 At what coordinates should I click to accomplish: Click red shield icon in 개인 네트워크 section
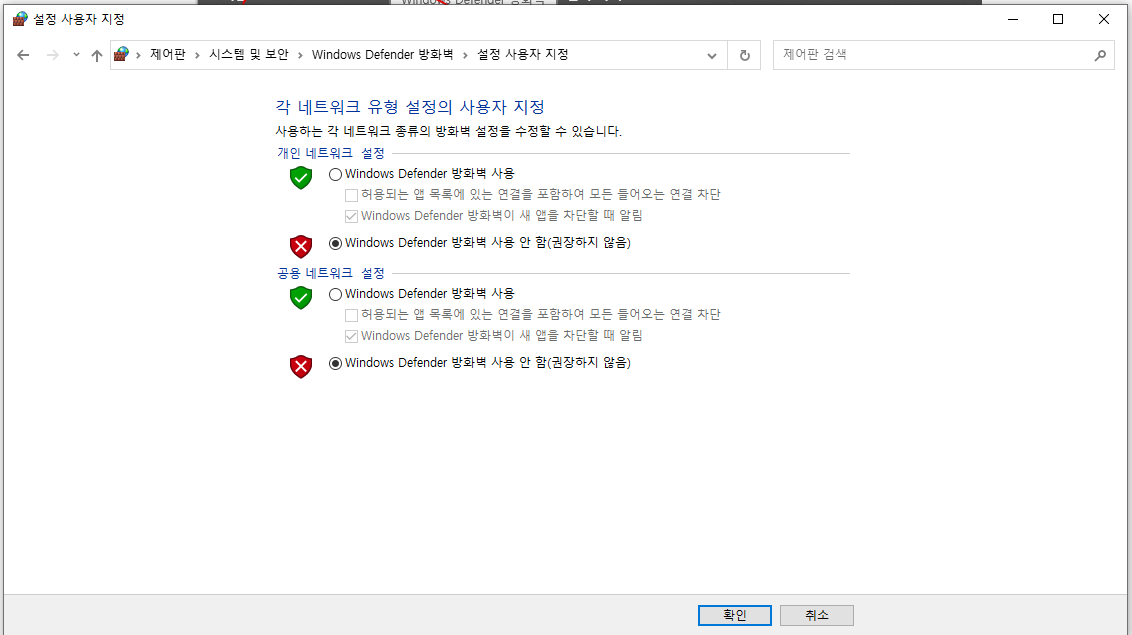300,246
